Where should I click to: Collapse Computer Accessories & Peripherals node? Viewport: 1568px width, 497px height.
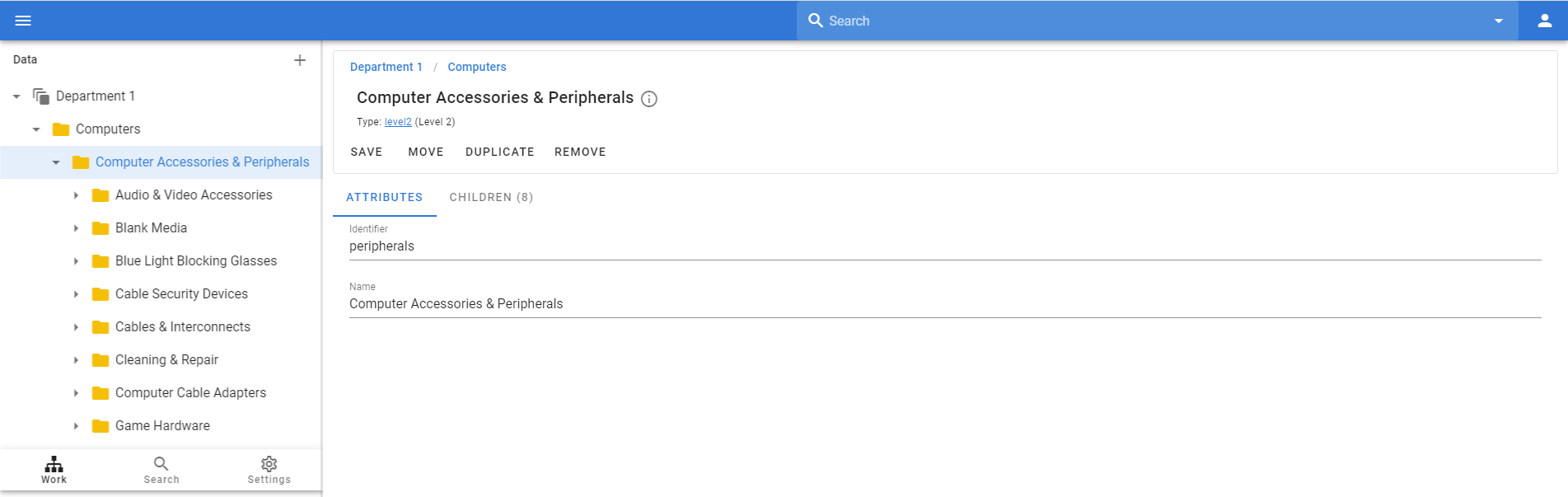(56, 162)
